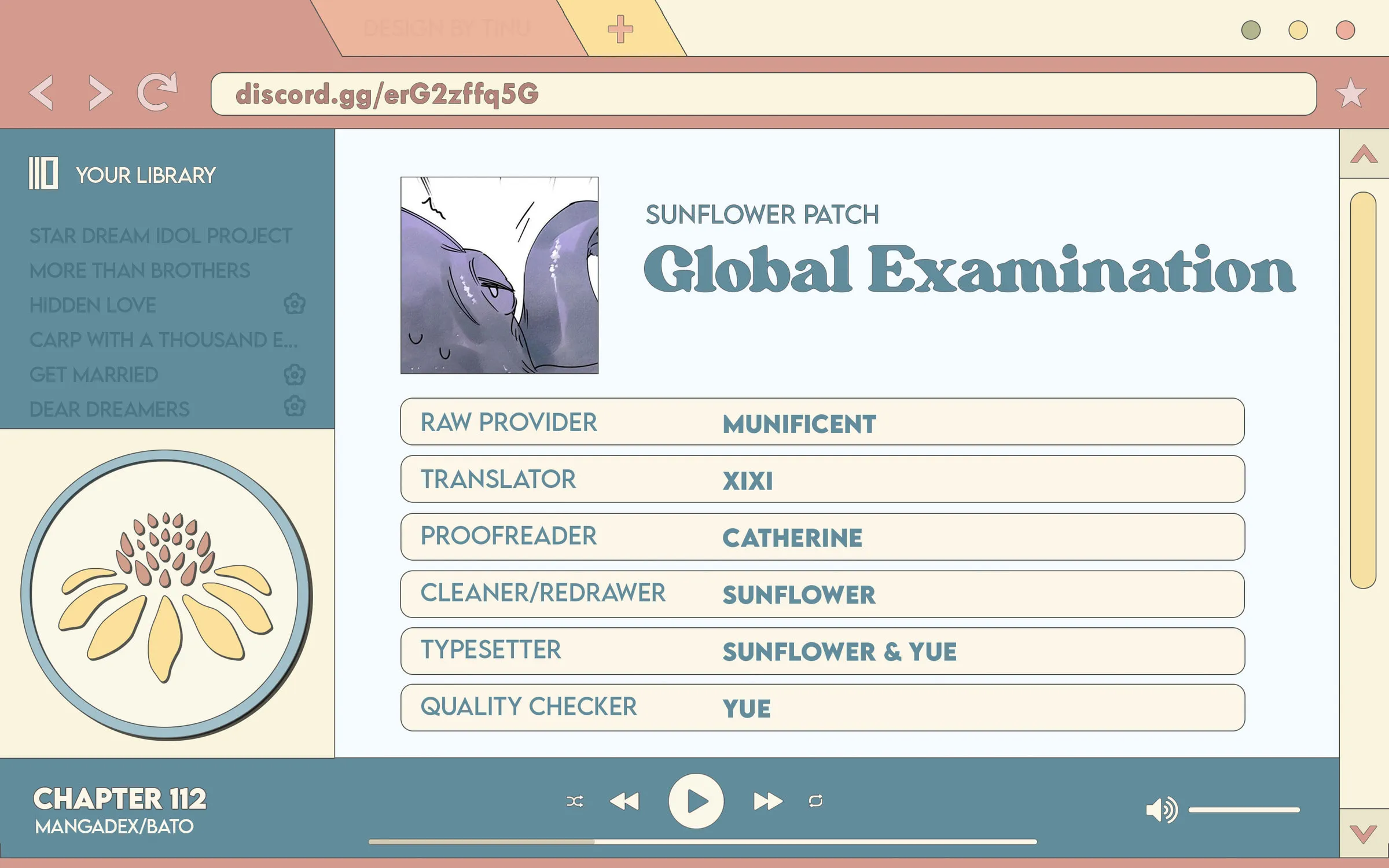The height and width of the screenshot is (868, 1389).
Task: Click the flower icon beside Hidden Love
Action: coord(295,304)
